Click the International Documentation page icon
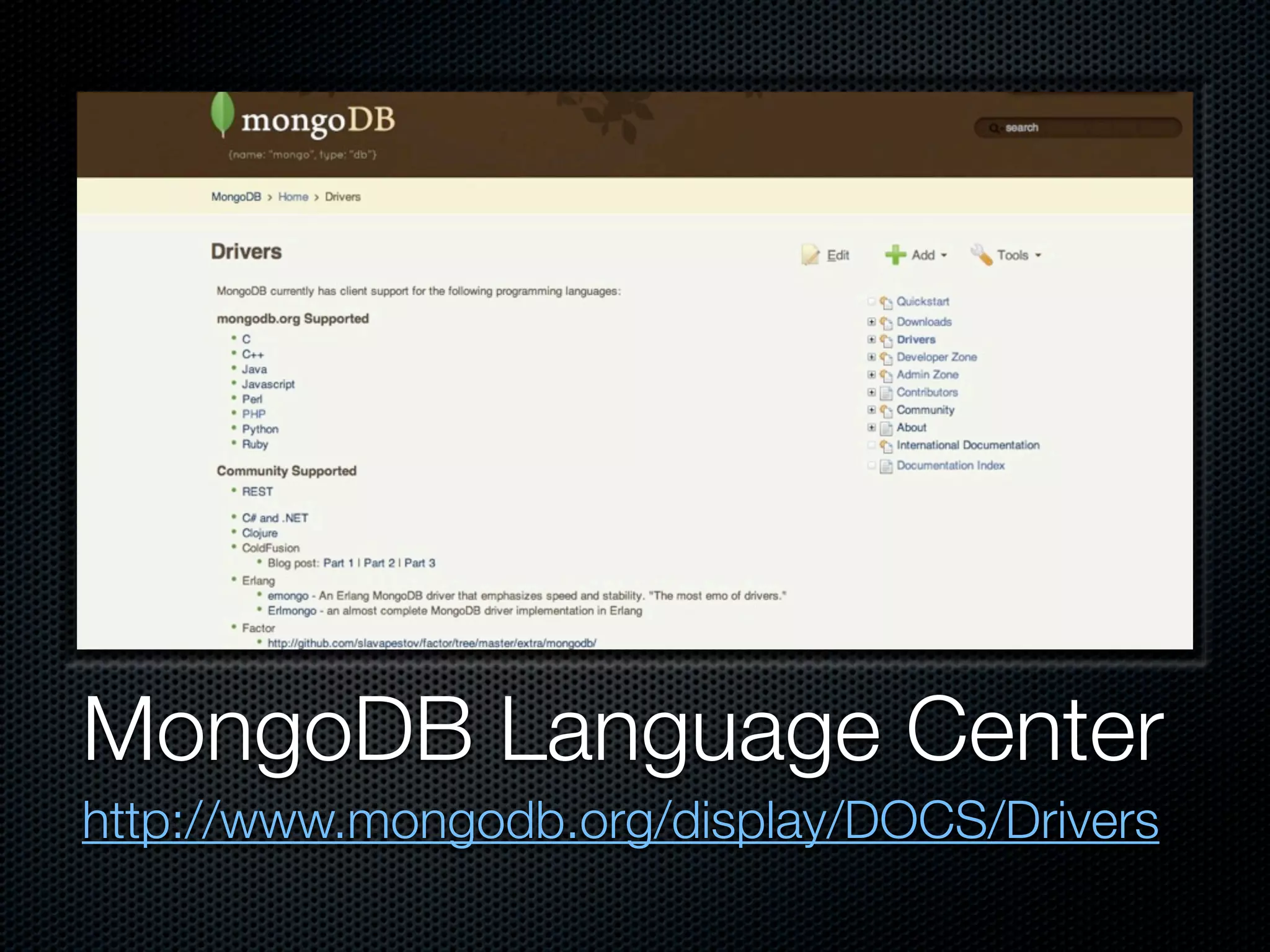This screenshot has height=952, width=1270. [x=886, y=446]
